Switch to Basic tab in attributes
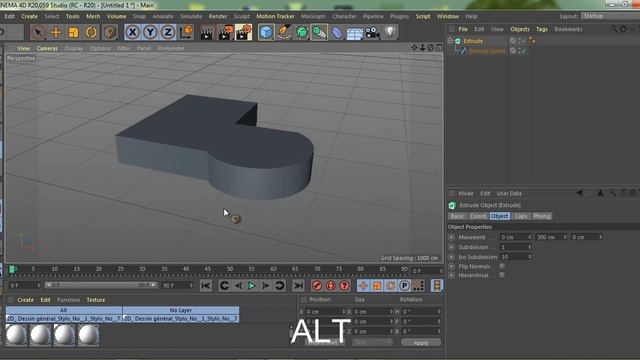 pos(457,216)
